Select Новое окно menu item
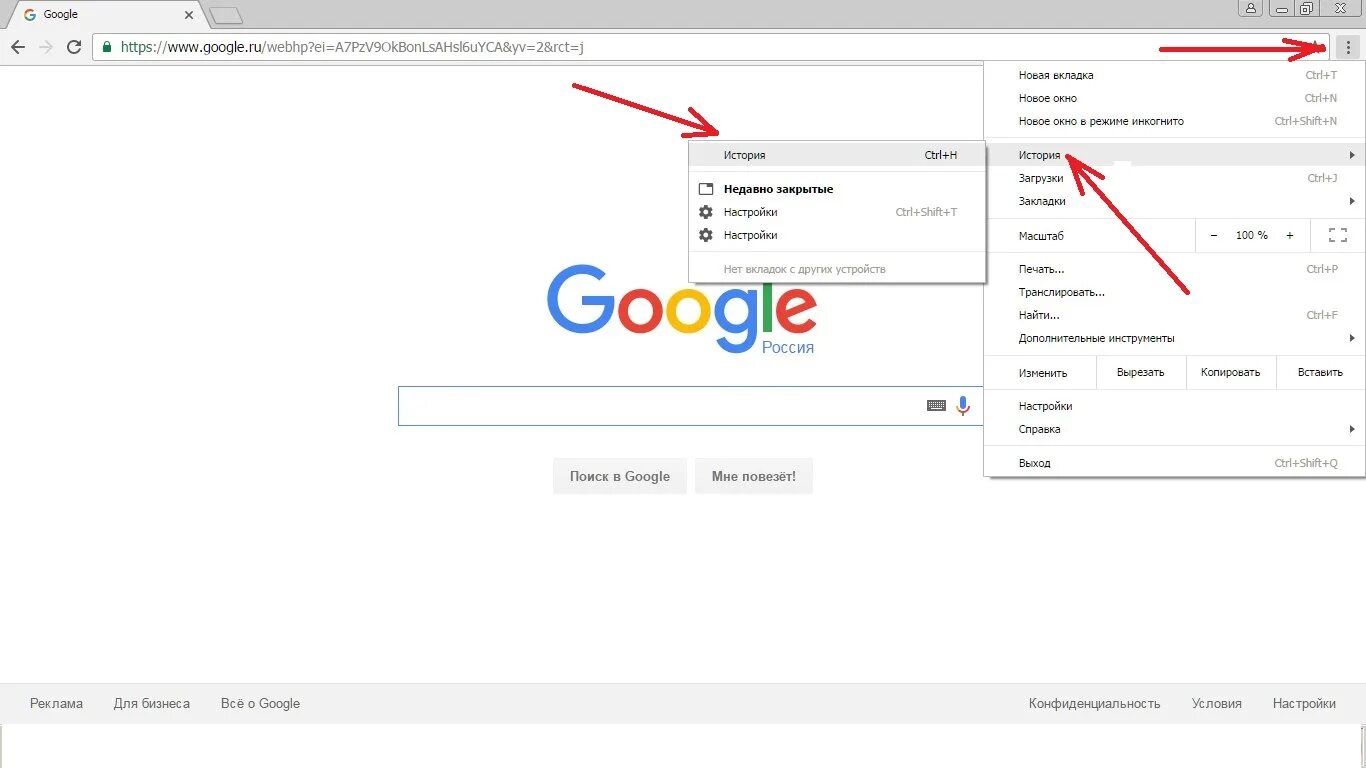The height and width of the screenshot is (768, 1366). (x=1175, y=98)
